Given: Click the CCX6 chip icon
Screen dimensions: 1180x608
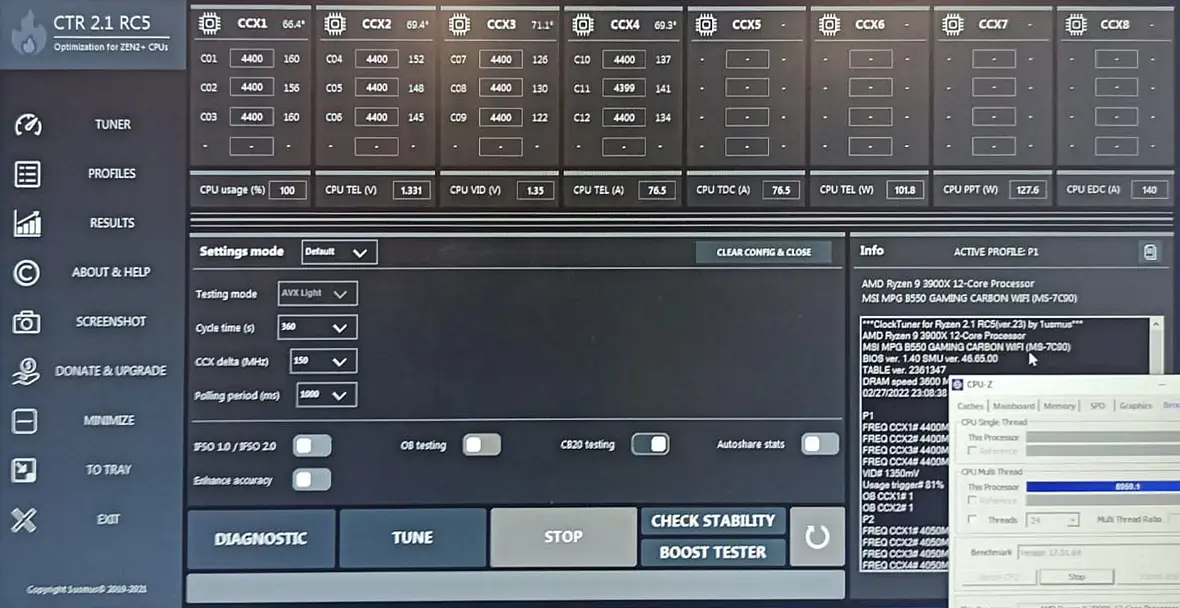Looking at the screenshot, I should (829, 24).
